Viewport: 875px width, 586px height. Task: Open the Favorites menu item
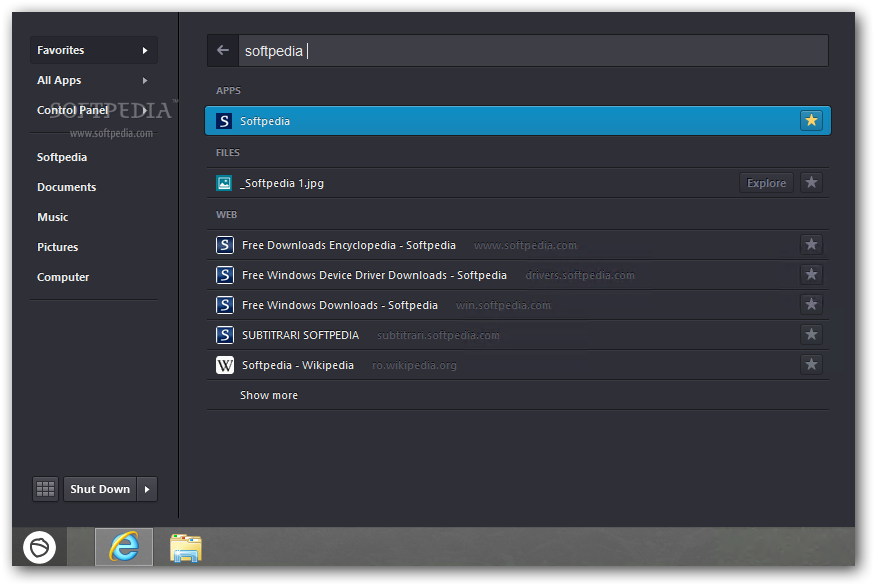94,50
